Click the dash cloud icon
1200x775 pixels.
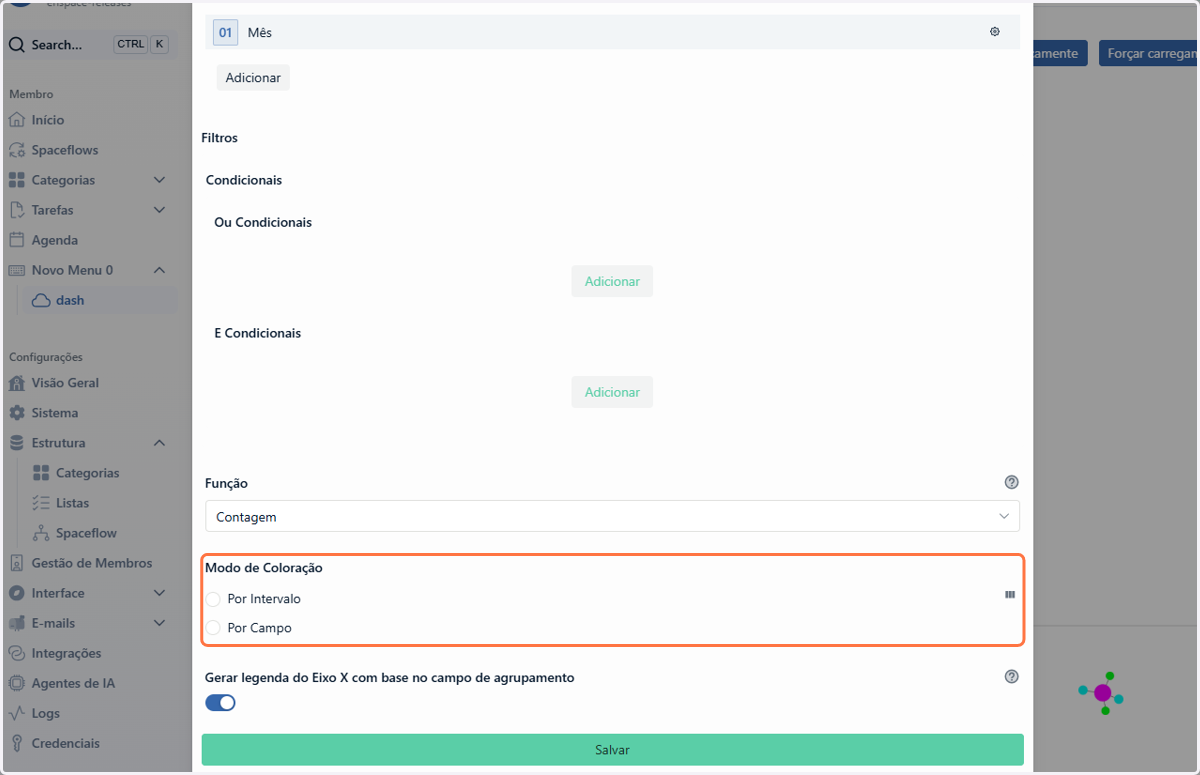(x=41, y=300)
